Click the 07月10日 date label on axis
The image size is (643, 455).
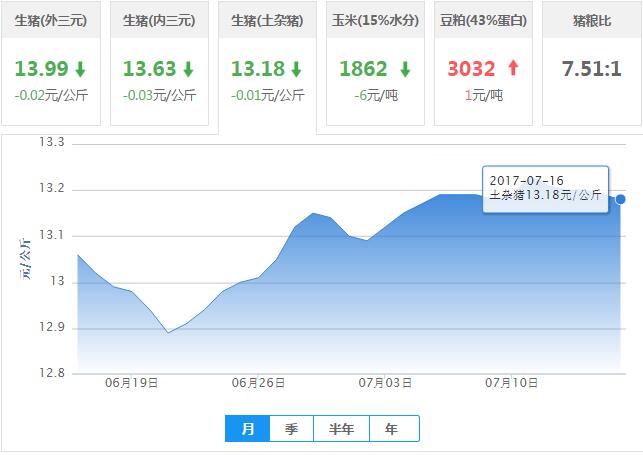pyautogui.click(x=511, y=383)
